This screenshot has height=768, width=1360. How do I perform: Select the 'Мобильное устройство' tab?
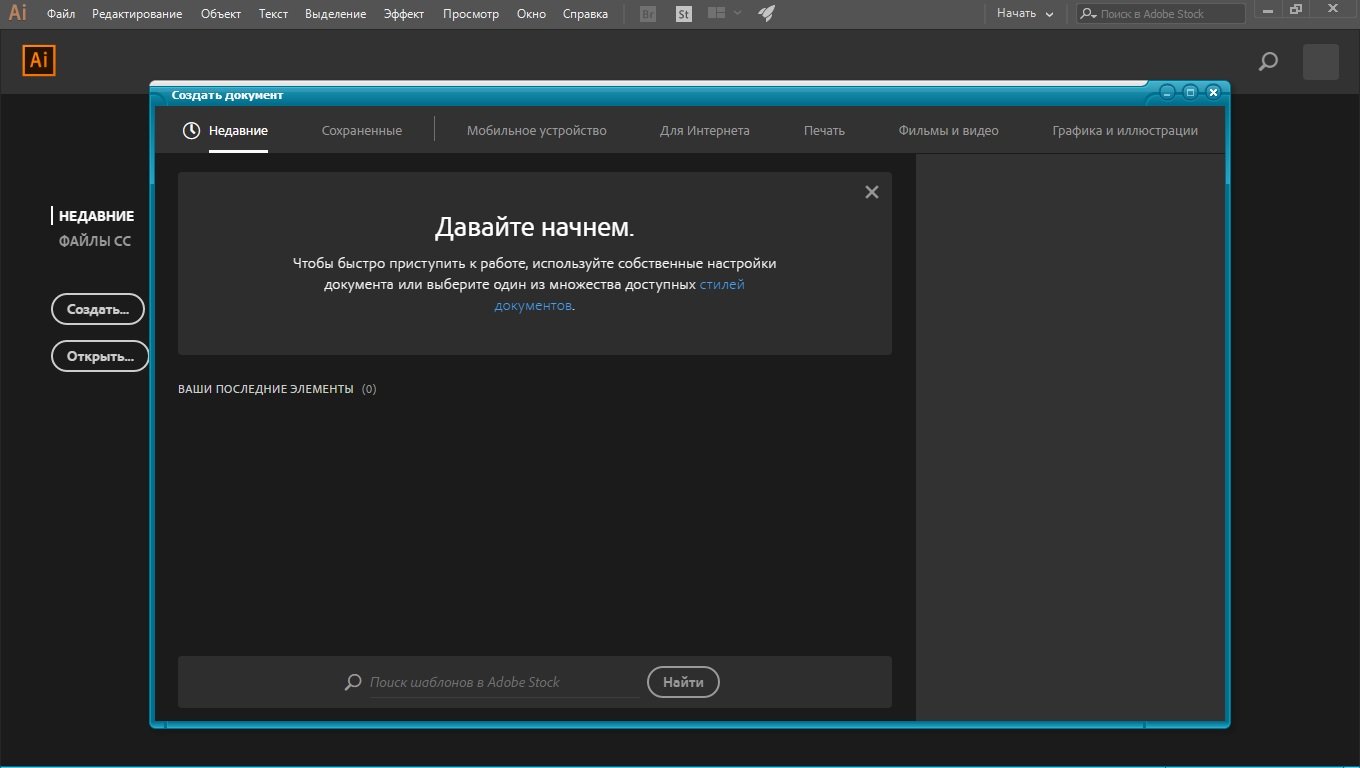click(x=536, y=131)
